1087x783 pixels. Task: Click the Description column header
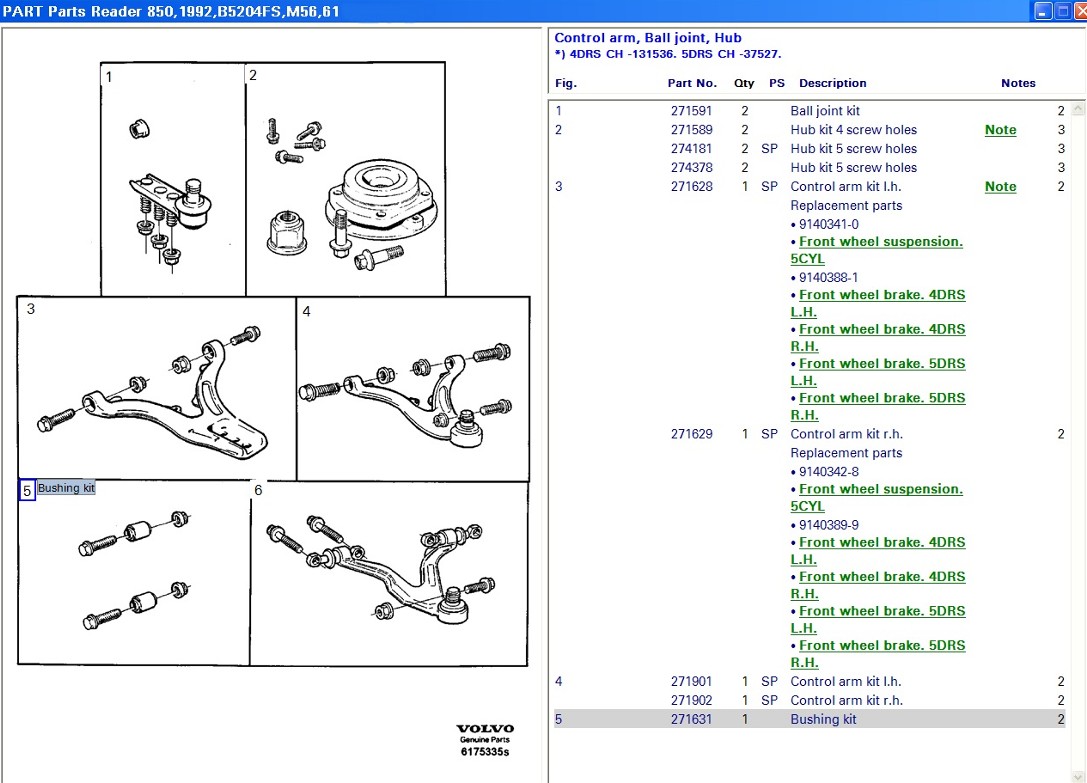[x=832, y=83]
